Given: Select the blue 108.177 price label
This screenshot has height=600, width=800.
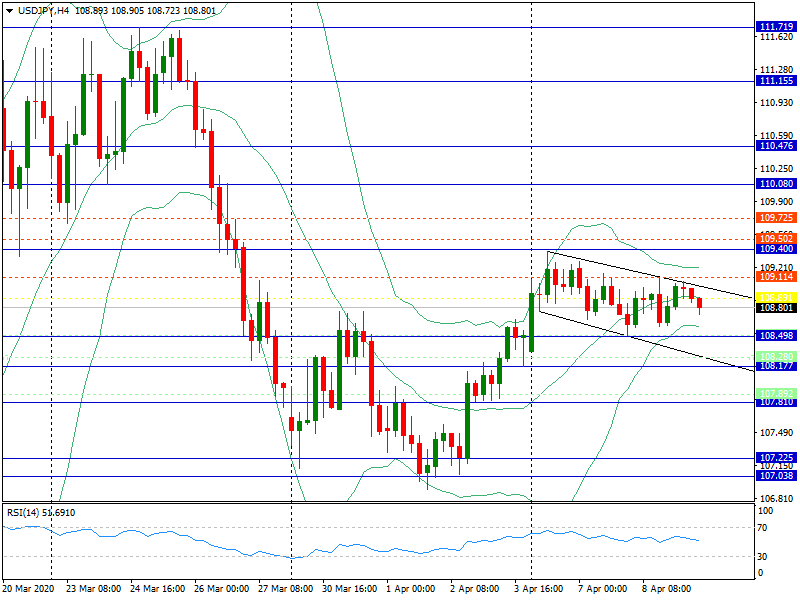Looking at the screenshot, I should pos(776,367).
